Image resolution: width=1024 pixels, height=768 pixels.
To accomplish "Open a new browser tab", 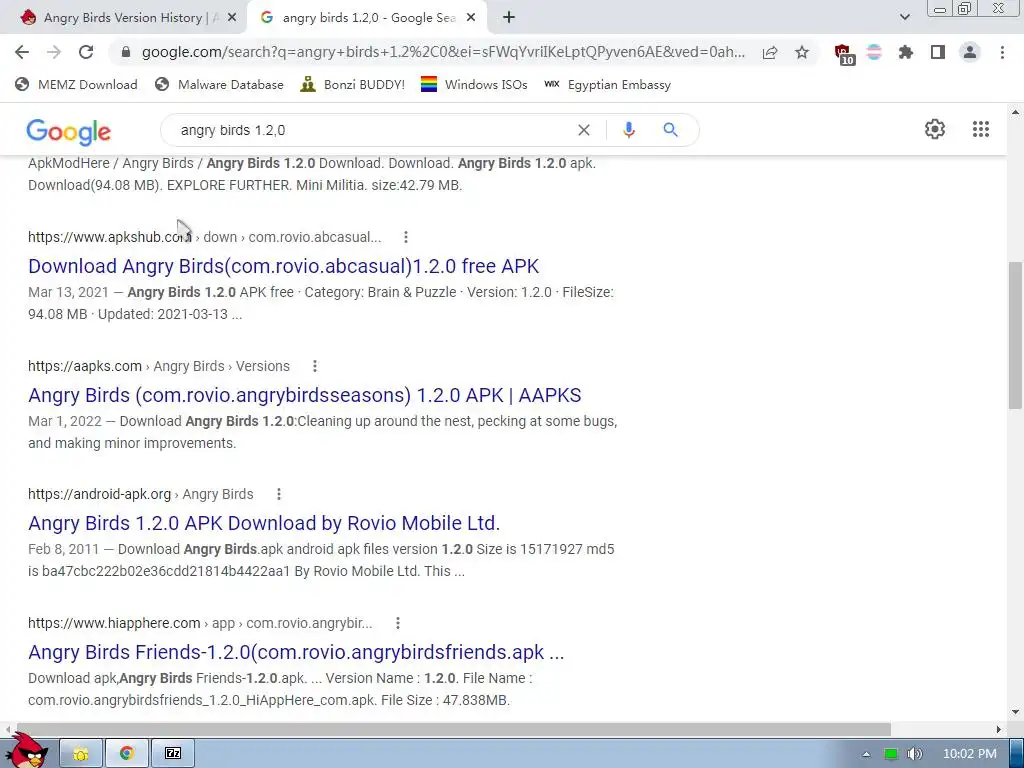I will click(x=509, y=18).
